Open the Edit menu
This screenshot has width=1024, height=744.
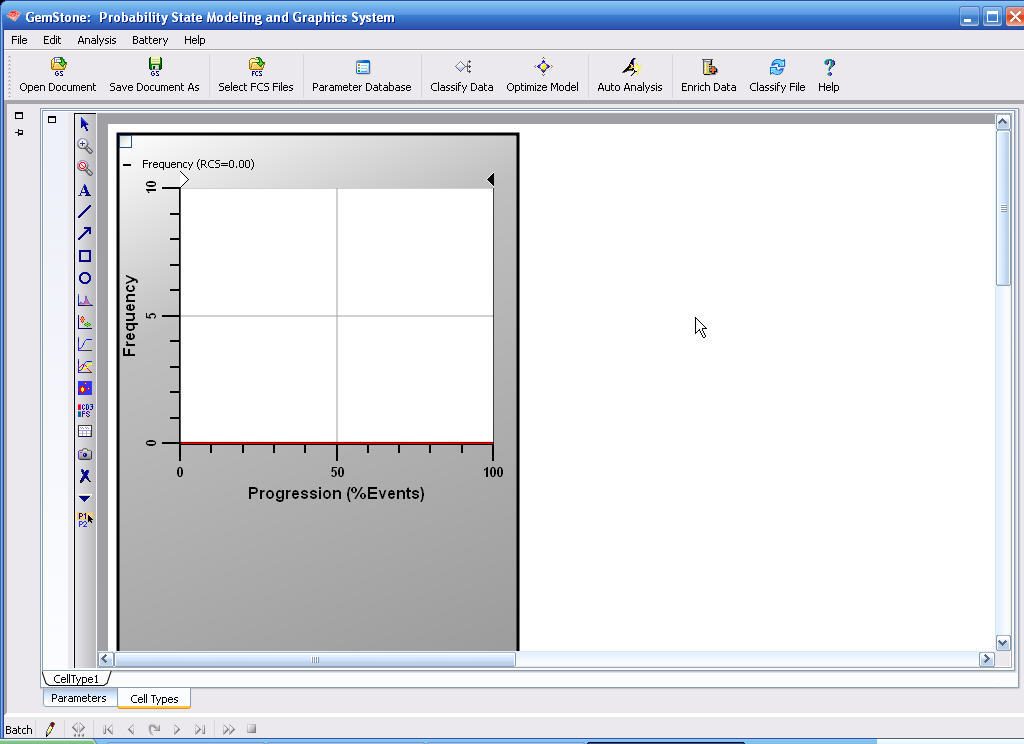click(52, 40)
